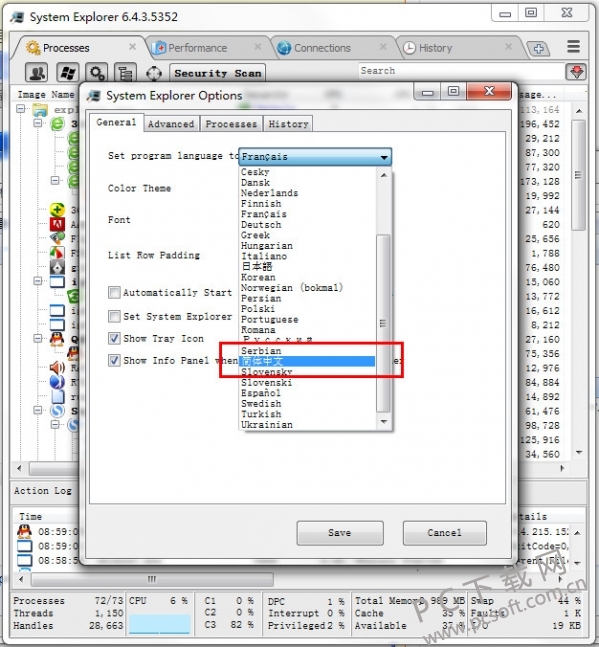Image resolution: width=599 pixels, height=647 pixels.
Task: Click the Windows flag toolbar icon
Action: (67, 73)
